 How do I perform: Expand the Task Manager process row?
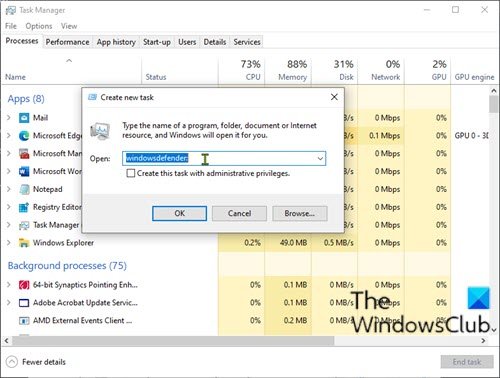pos(9,225)
